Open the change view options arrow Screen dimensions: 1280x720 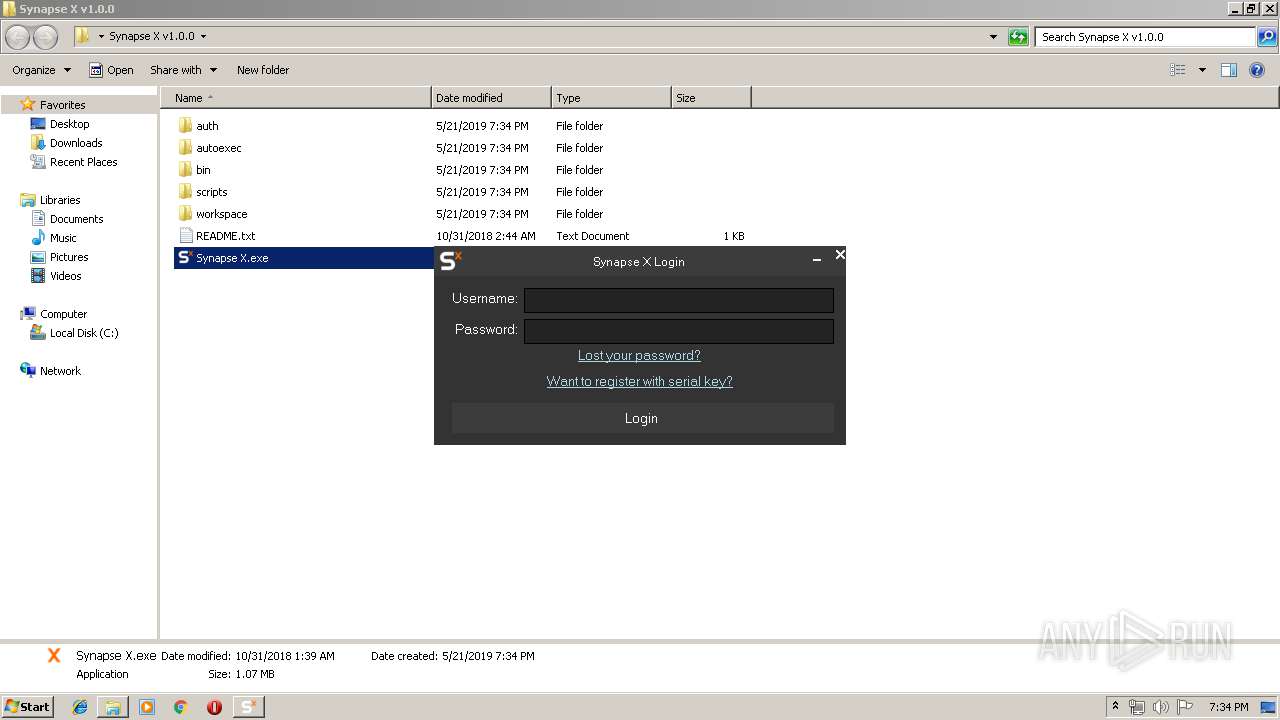[1202, 70]
